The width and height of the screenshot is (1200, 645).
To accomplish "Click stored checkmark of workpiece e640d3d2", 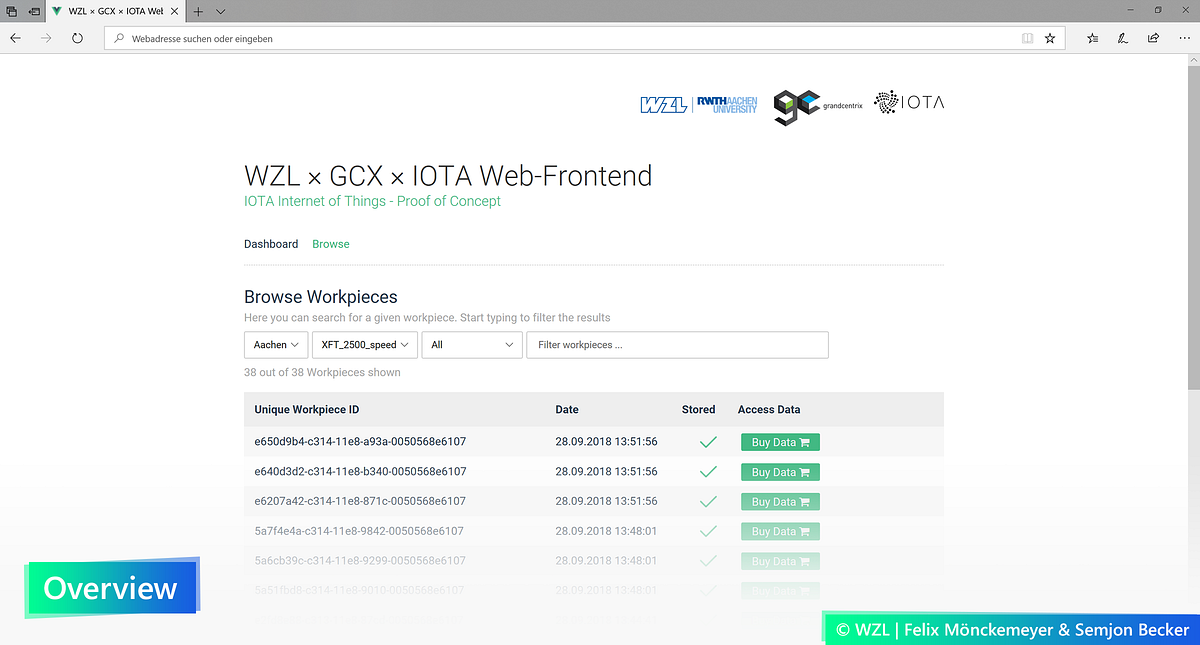I will 708,471.
